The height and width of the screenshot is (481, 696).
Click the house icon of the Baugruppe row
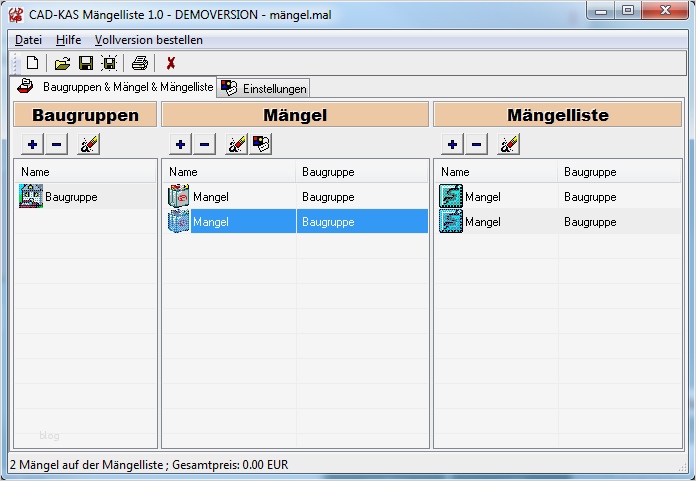[31, 196]
